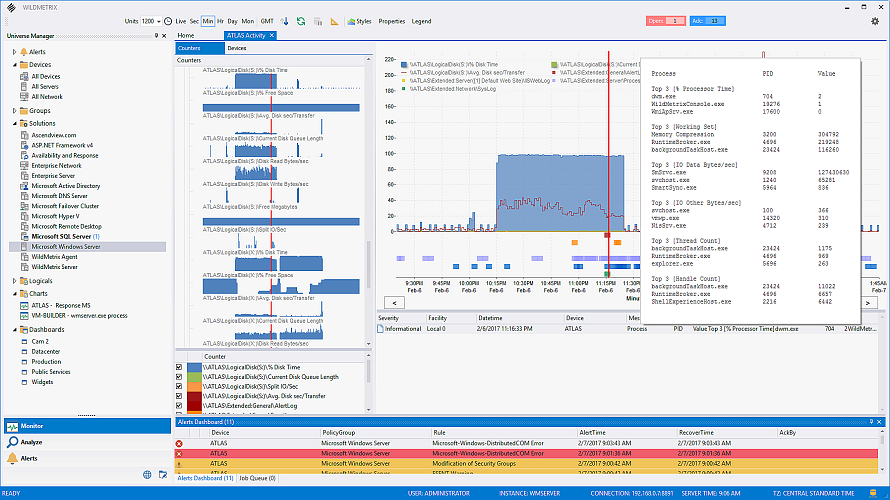Toggle the Split IO/Sec counter checkbox

coord(179,386)
